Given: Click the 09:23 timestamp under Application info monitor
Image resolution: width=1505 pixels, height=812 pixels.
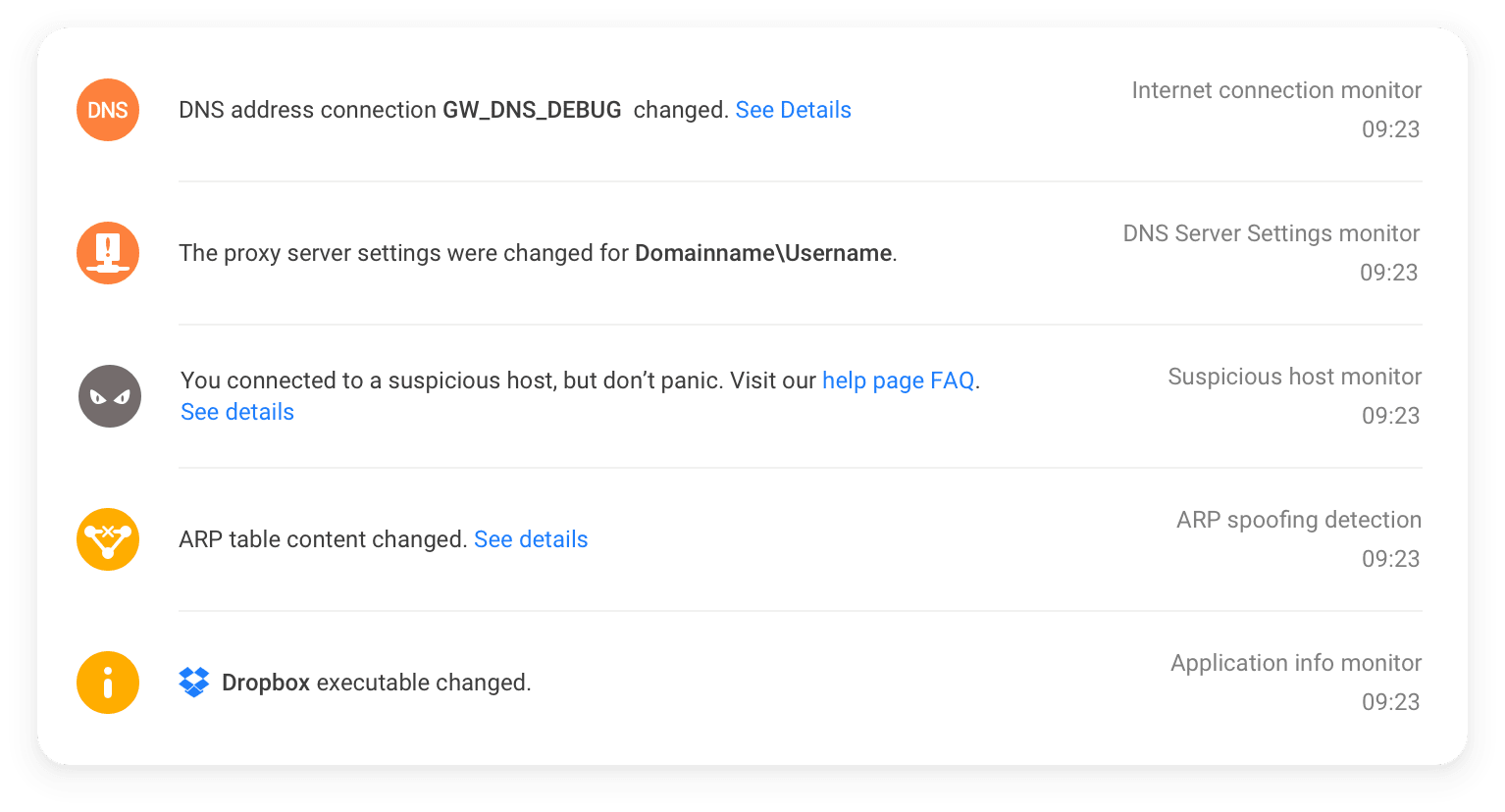Looking at the screenshot, I should click(1390, 702).
